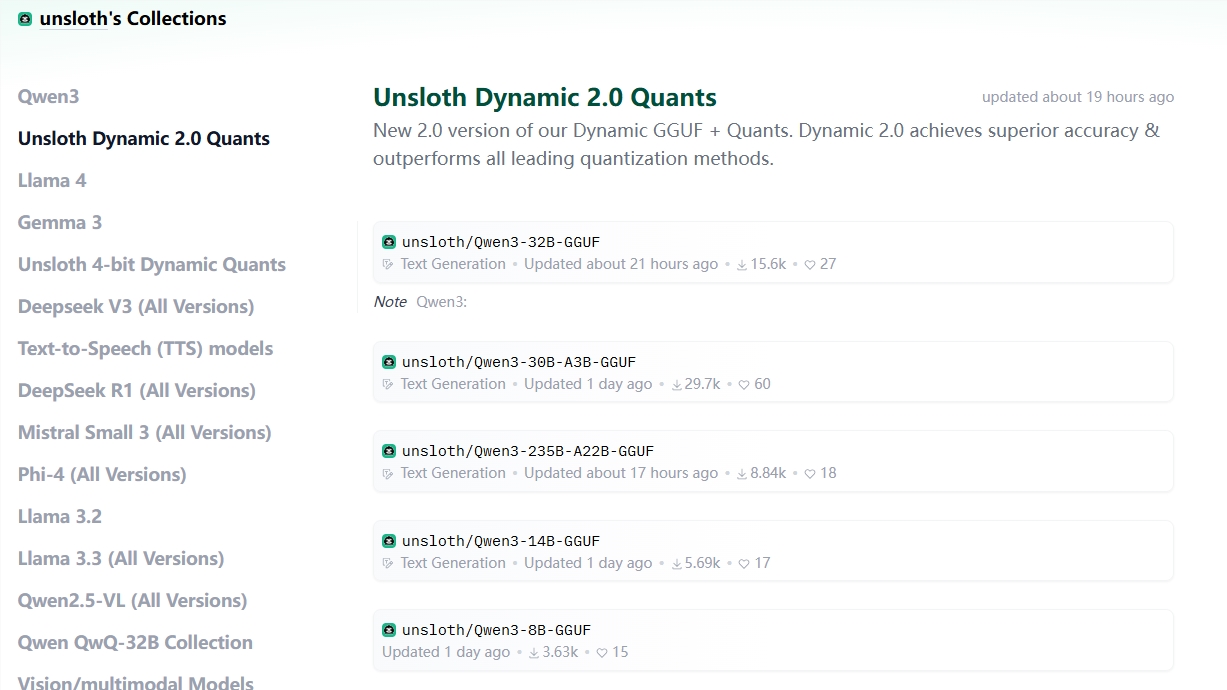Click the download icon beside 5.69k

[x=677, y=564]
